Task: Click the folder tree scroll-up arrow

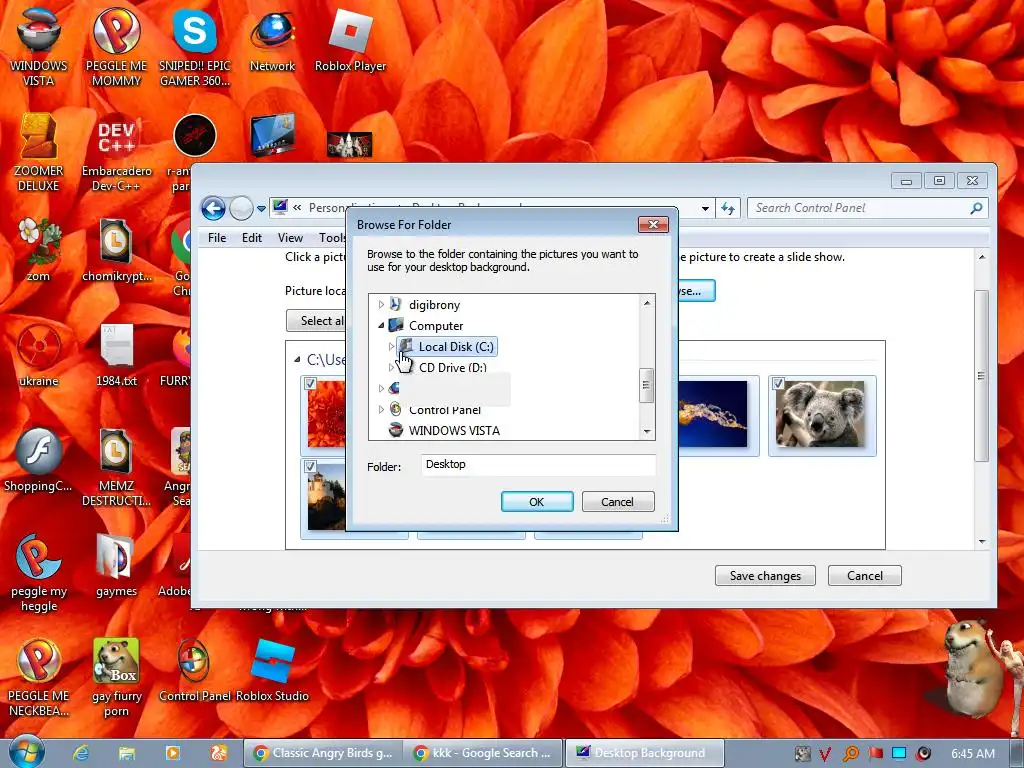Action: point(647,303)
